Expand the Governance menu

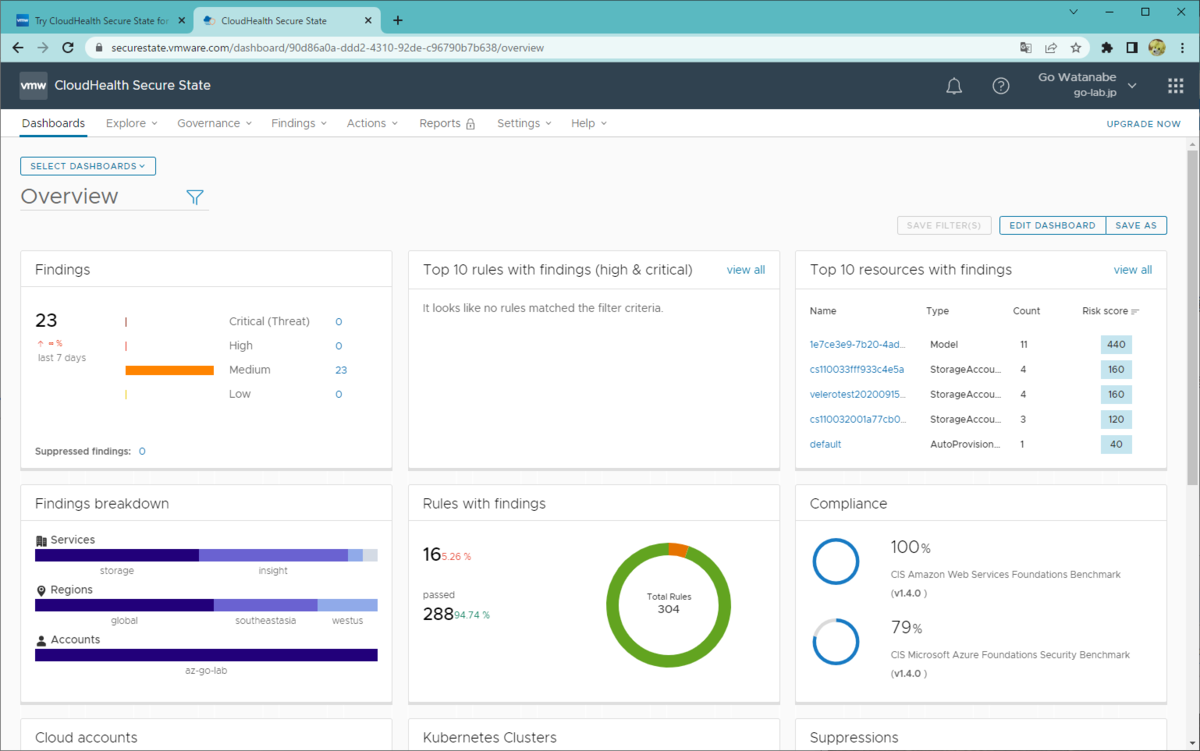click(215, 123)
